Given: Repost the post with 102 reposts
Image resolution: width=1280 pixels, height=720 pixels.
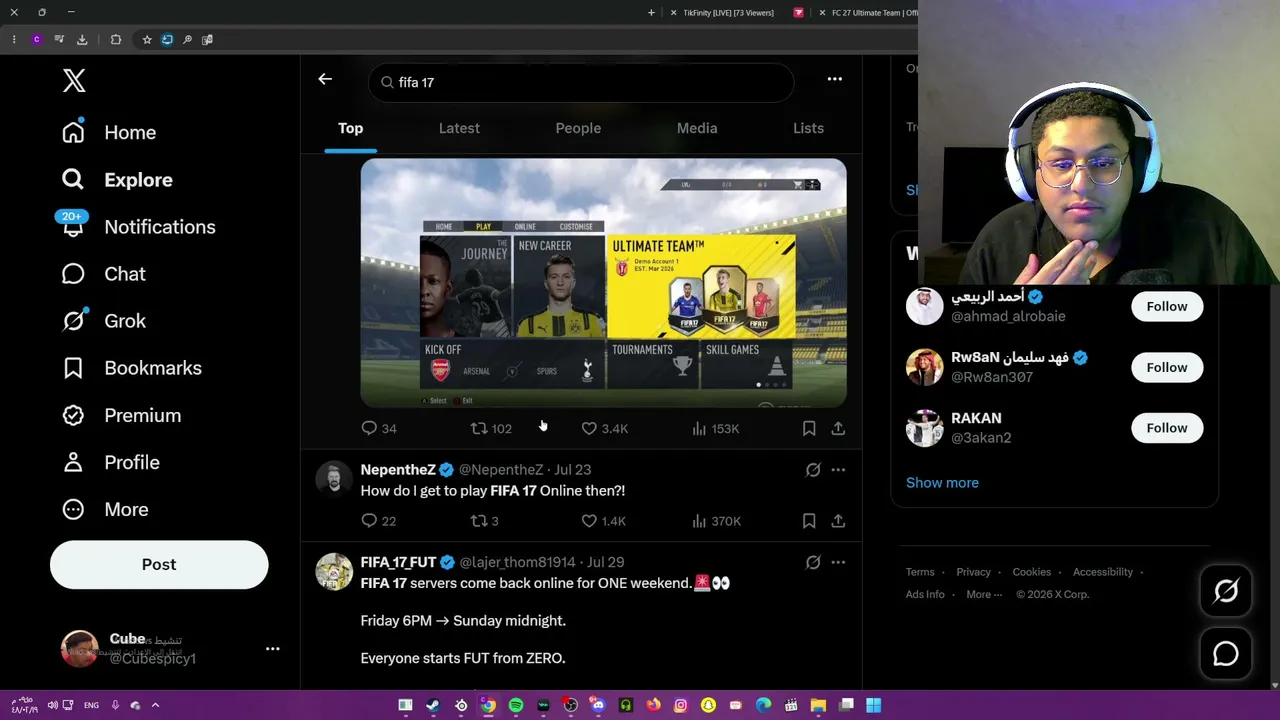Looking at the screenshot, I should 491,428.
